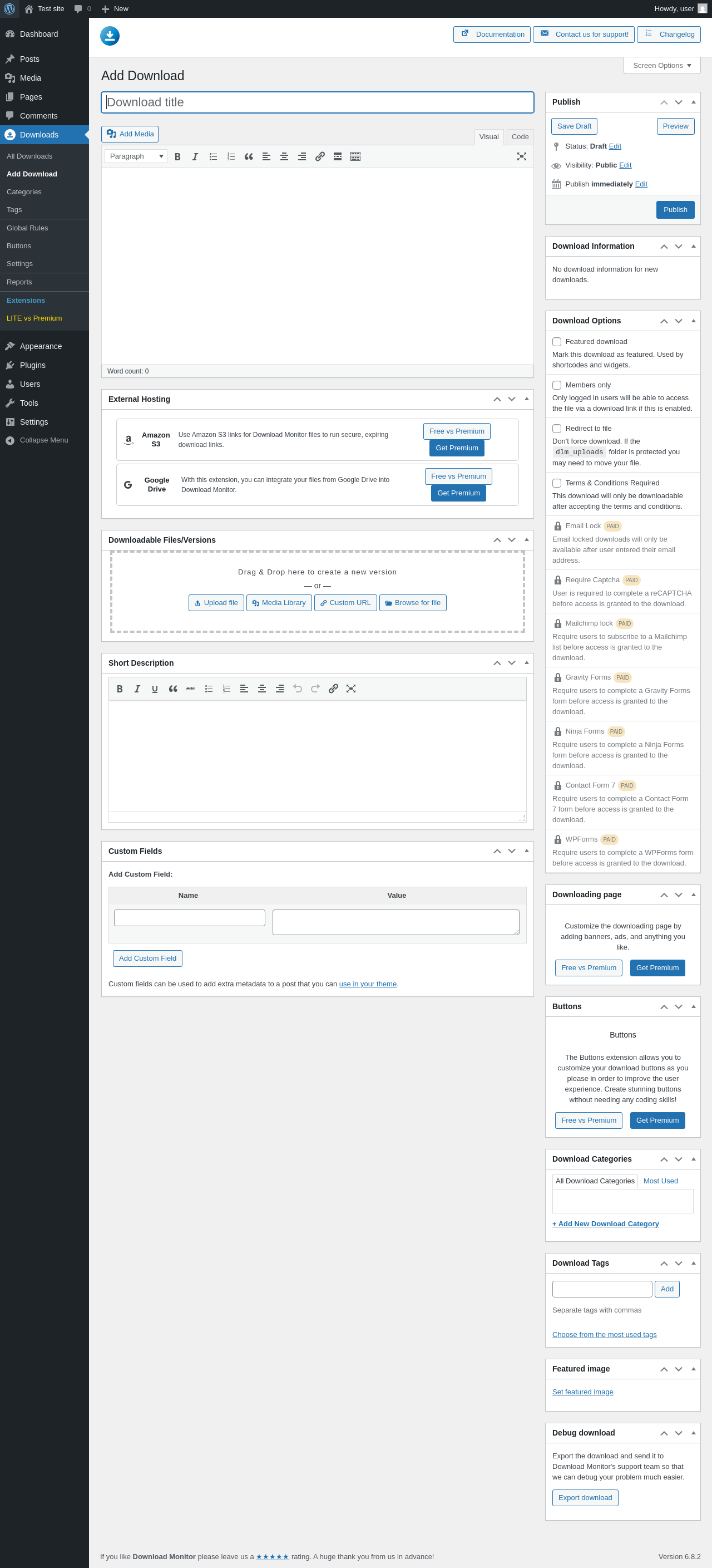This screenshot has height=1568, width=712.
Task: Align text right in main editor
Action: [x=302, y=156]
